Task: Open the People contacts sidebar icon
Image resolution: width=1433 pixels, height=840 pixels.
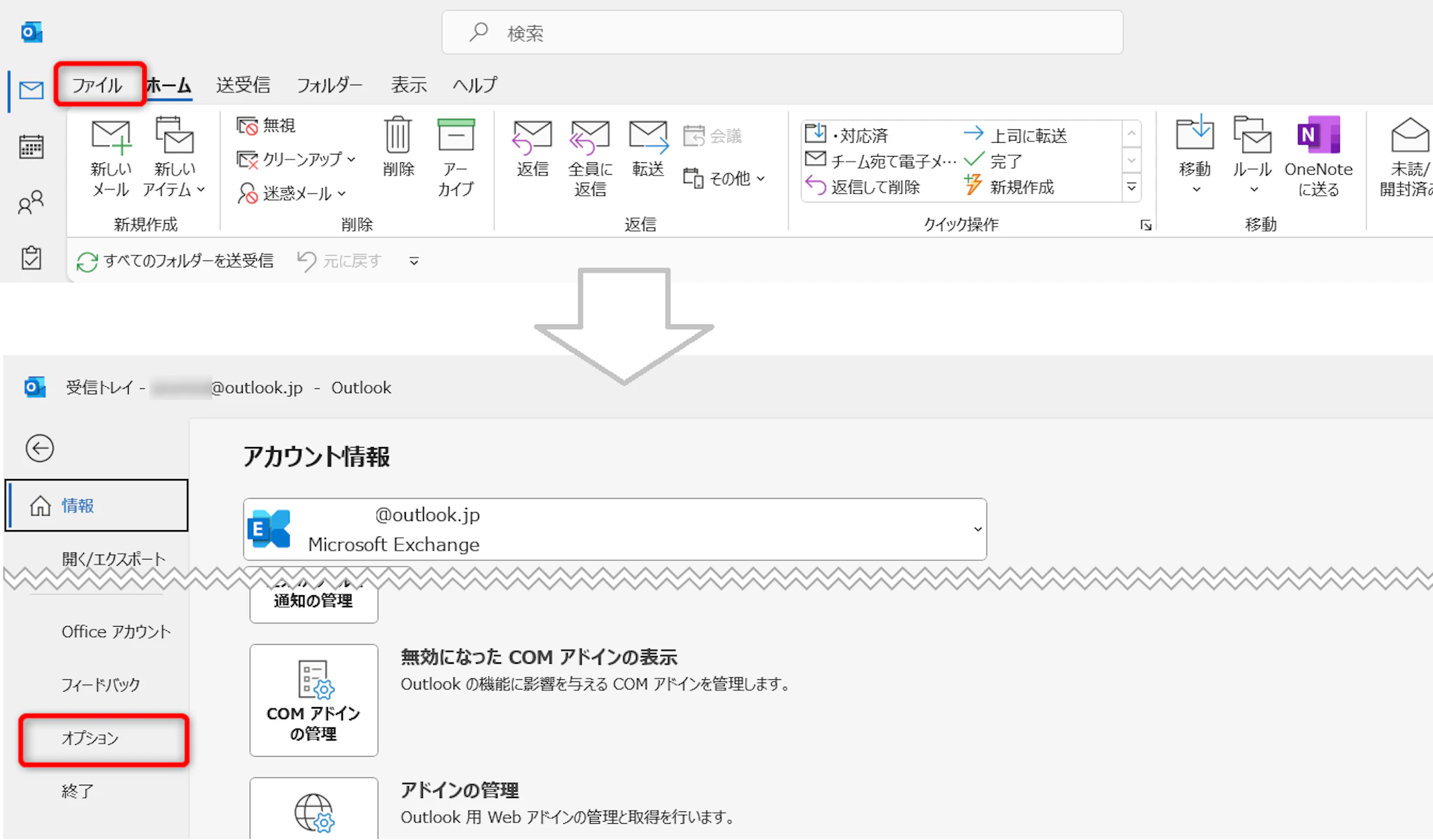Action: click(31, 203)
